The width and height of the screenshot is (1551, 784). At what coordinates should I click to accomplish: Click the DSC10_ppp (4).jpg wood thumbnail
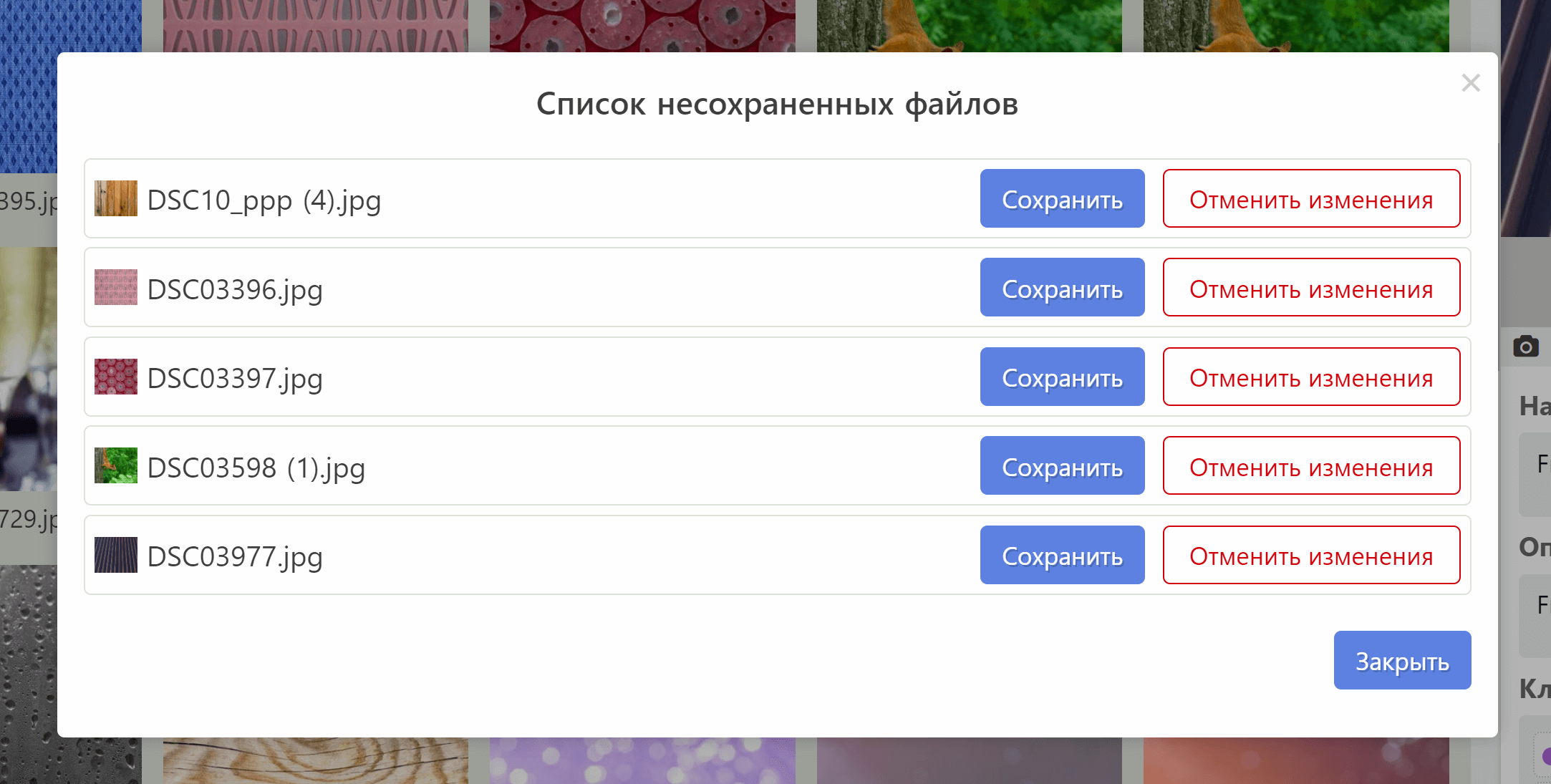pos(116,198)
